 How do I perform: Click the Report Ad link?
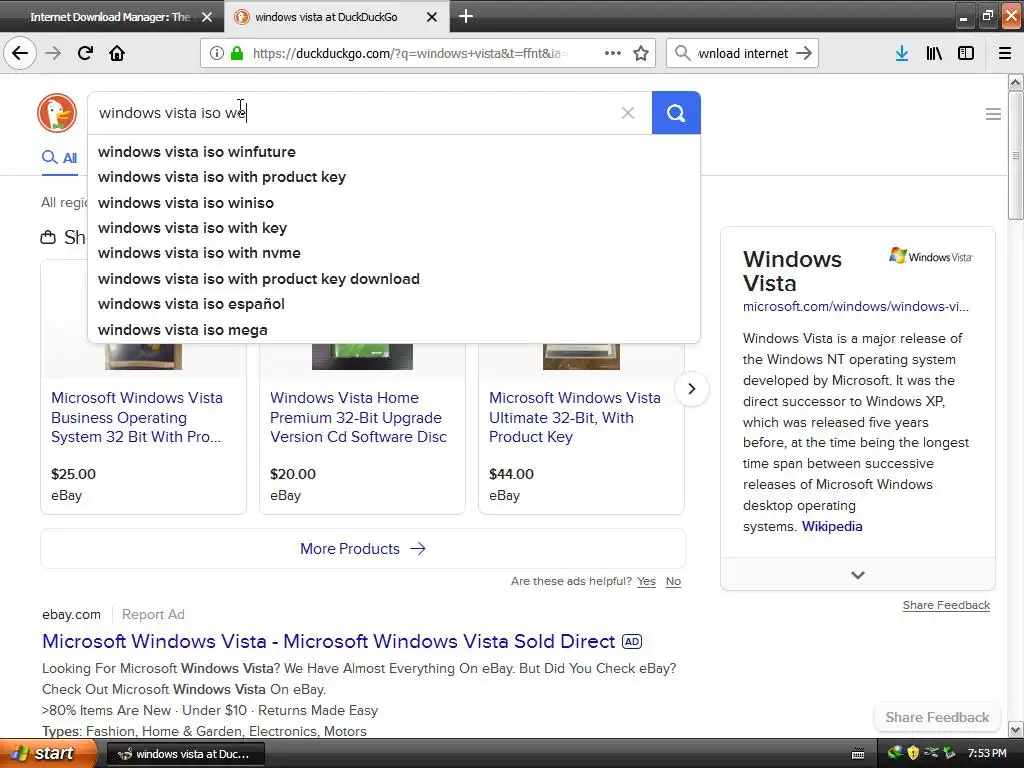[153, 615]
